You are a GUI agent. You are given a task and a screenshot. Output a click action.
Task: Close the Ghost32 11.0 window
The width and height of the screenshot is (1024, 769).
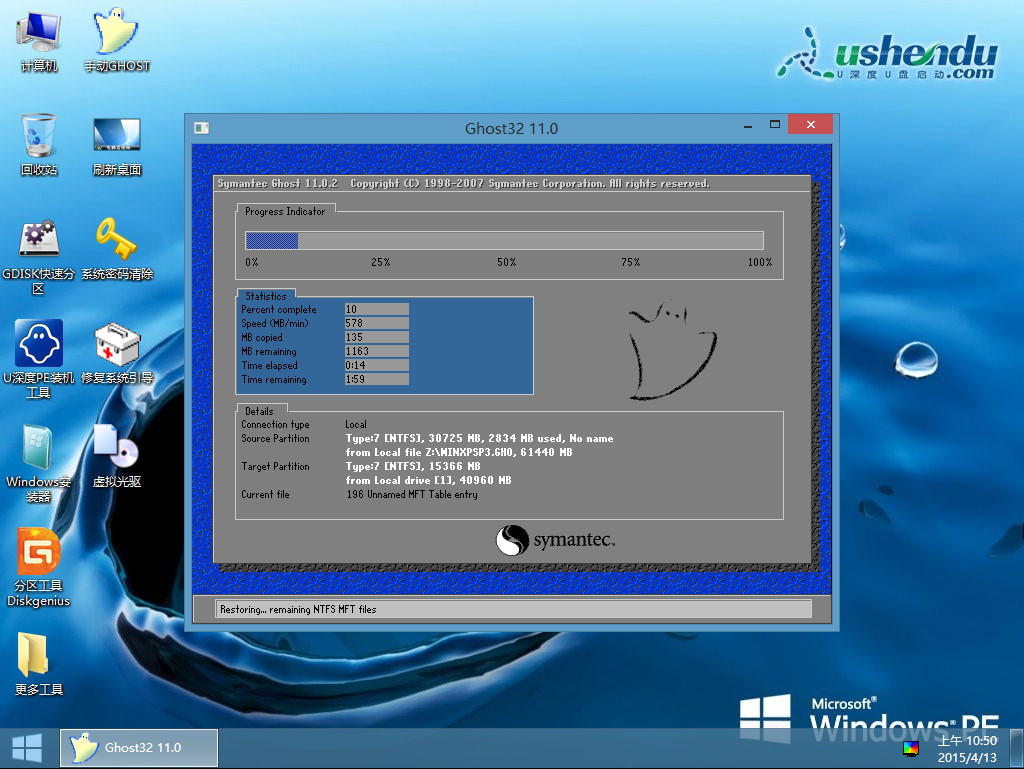coord(810,125)
